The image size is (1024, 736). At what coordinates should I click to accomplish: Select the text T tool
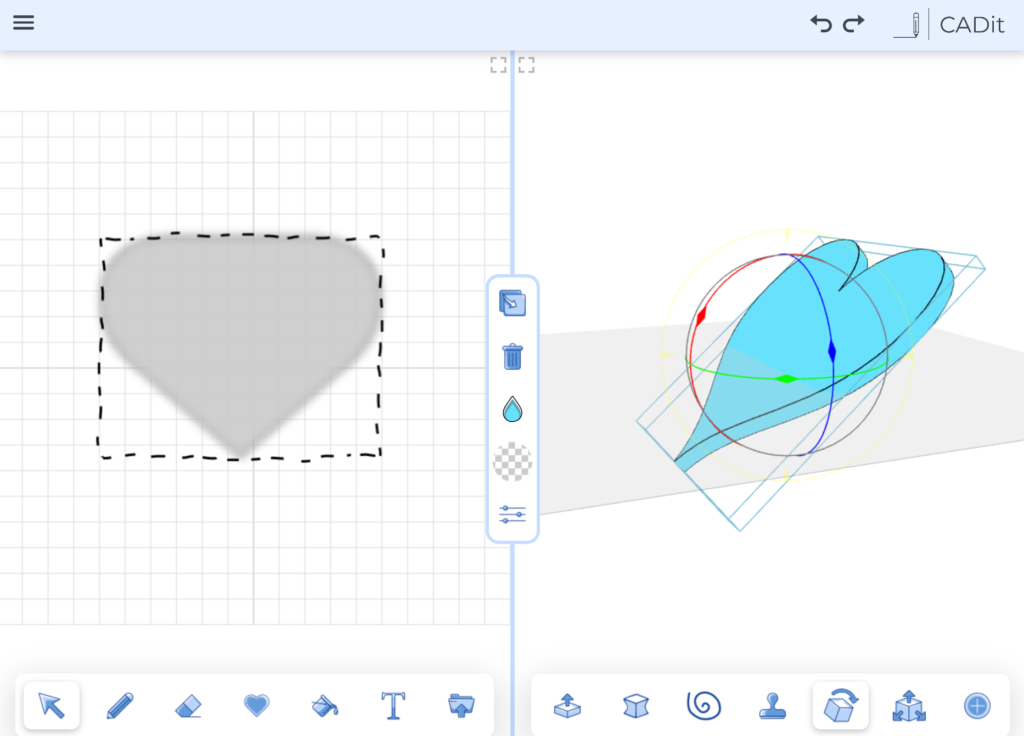[393, 705]
